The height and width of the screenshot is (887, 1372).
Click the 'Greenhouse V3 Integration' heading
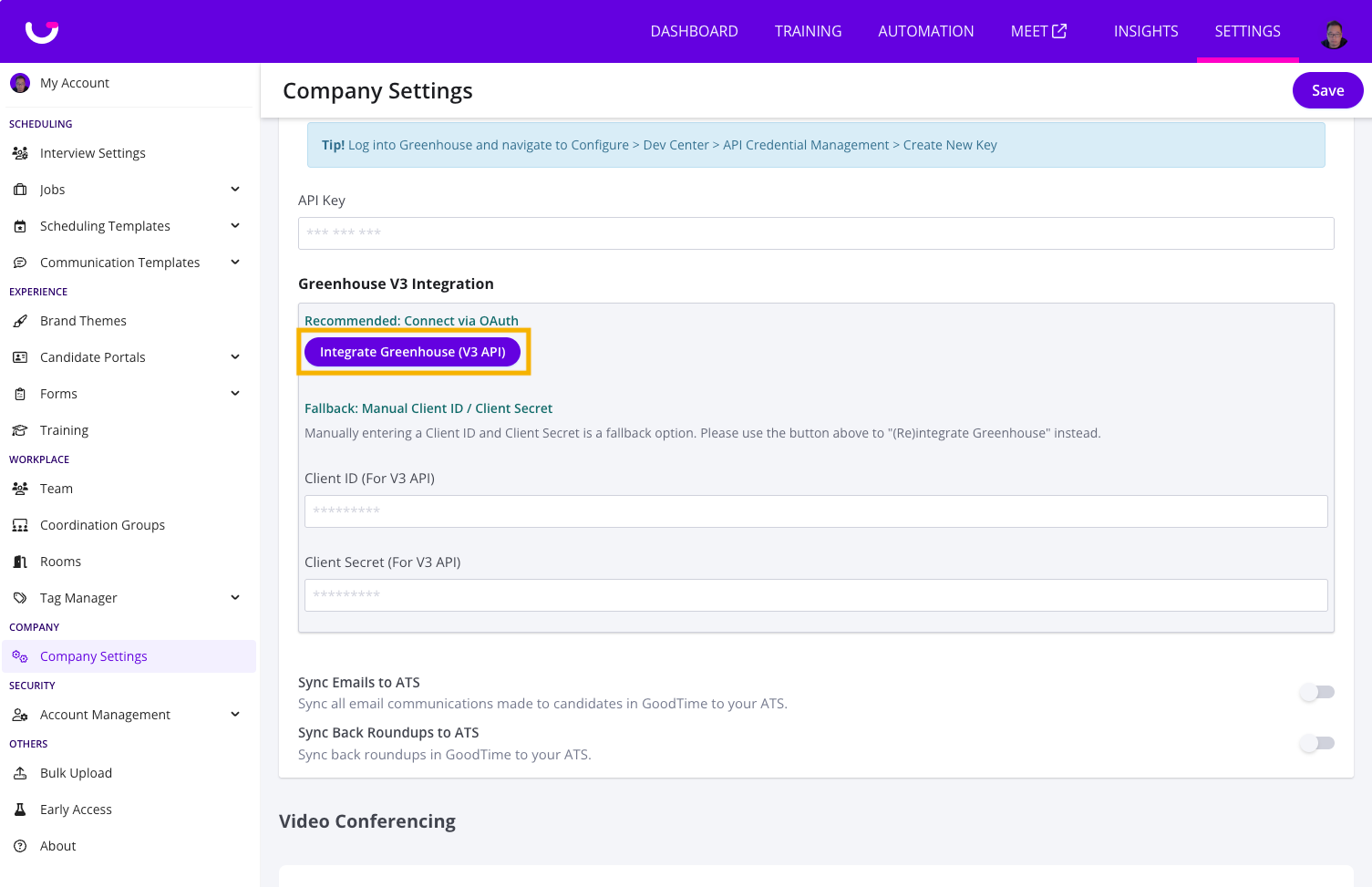[396, 284]
